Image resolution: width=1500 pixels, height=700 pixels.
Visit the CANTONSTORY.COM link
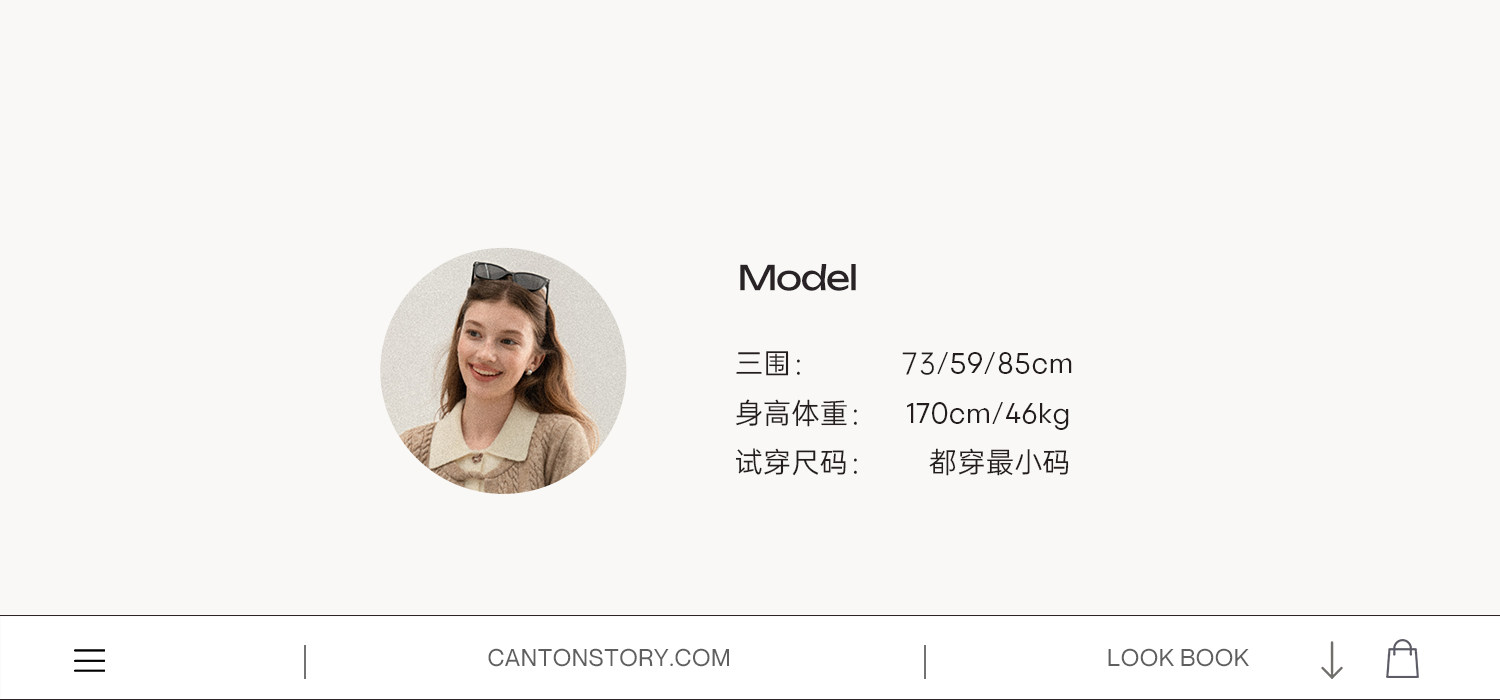(608, 658)
